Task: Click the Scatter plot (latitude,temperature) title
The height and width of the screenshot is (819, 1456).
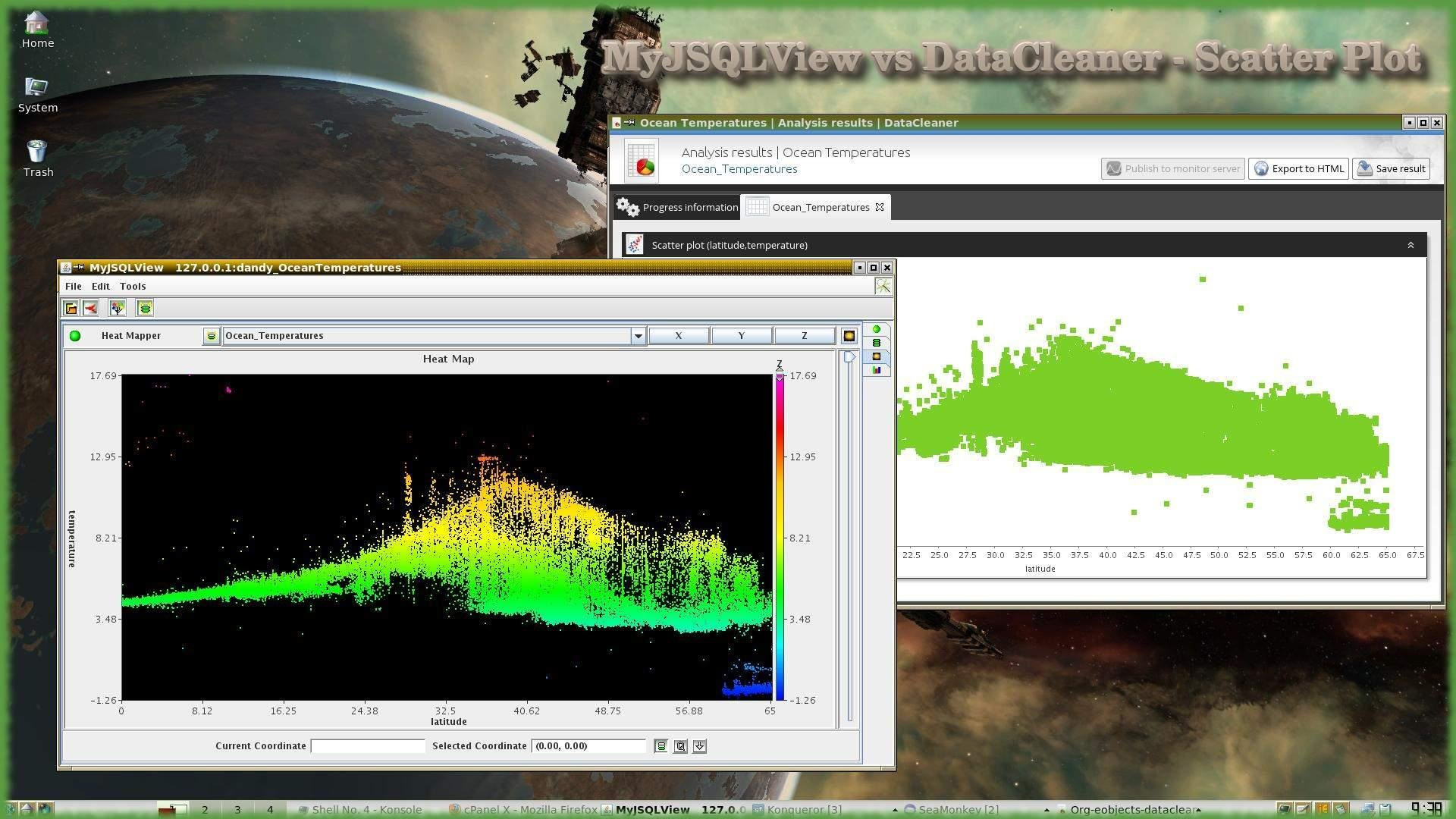Action: click(x=730, y=245)
